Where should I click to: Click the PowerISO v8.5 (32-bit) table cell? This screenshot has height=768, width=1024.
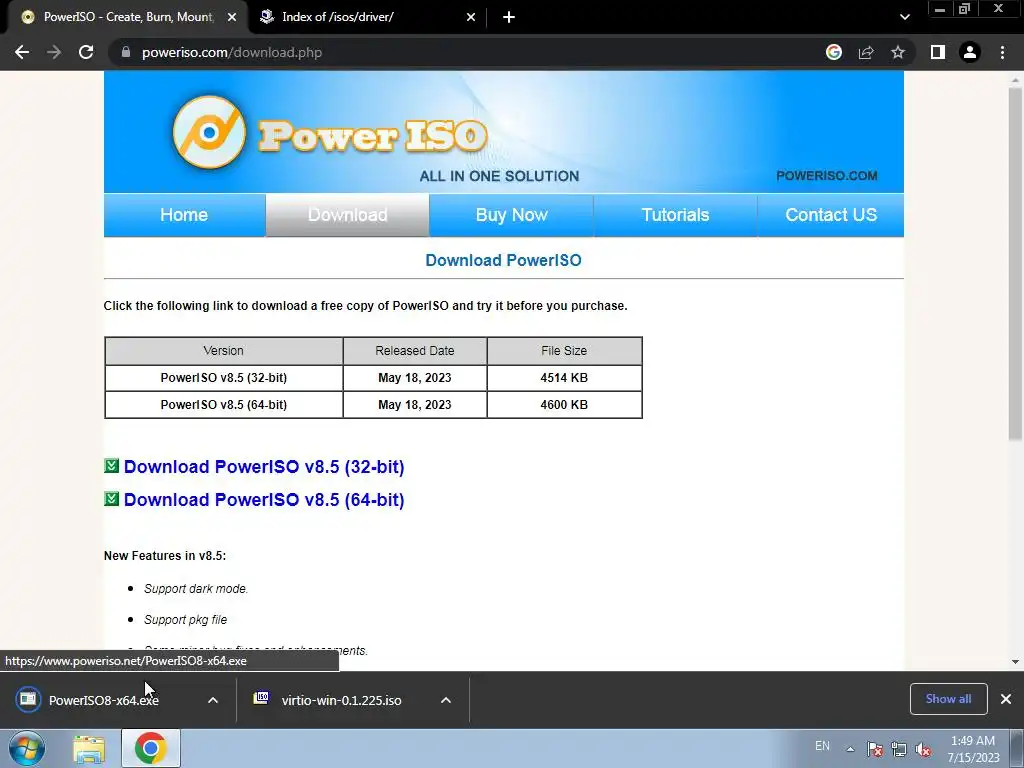click(223, 378)
